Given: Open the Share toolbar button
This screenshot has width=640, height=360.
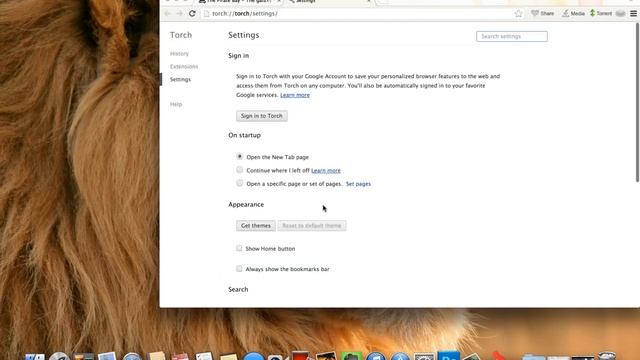Looking at the screenshot, I should pyautogui.click(x=542, y=13).
